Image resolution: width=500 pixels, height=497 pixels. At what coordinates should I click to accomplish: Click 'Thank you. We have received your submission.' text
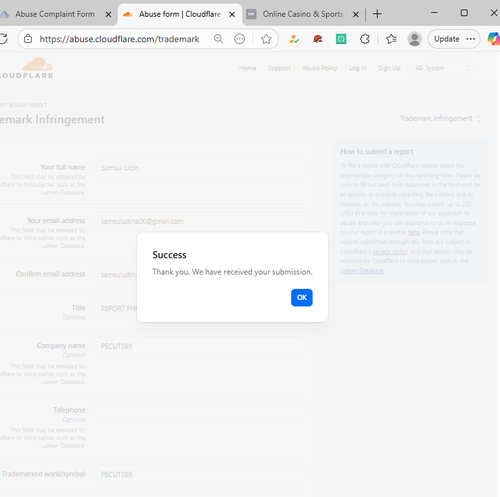pyautogui.click(x=232, y=272)
